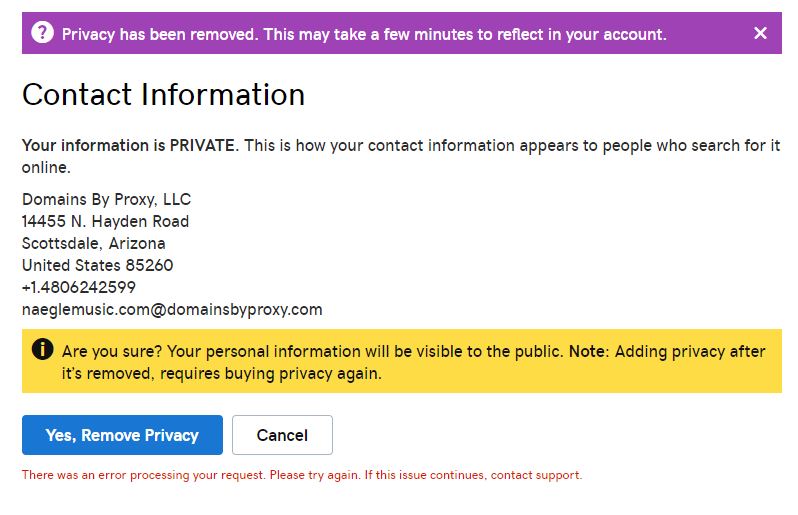Image resolution: width=798 pixels, height=515 pixels.
Task: Click the 14455 N. Hayden Road address line
Action: pyautogui.click(x=105, y=221)
